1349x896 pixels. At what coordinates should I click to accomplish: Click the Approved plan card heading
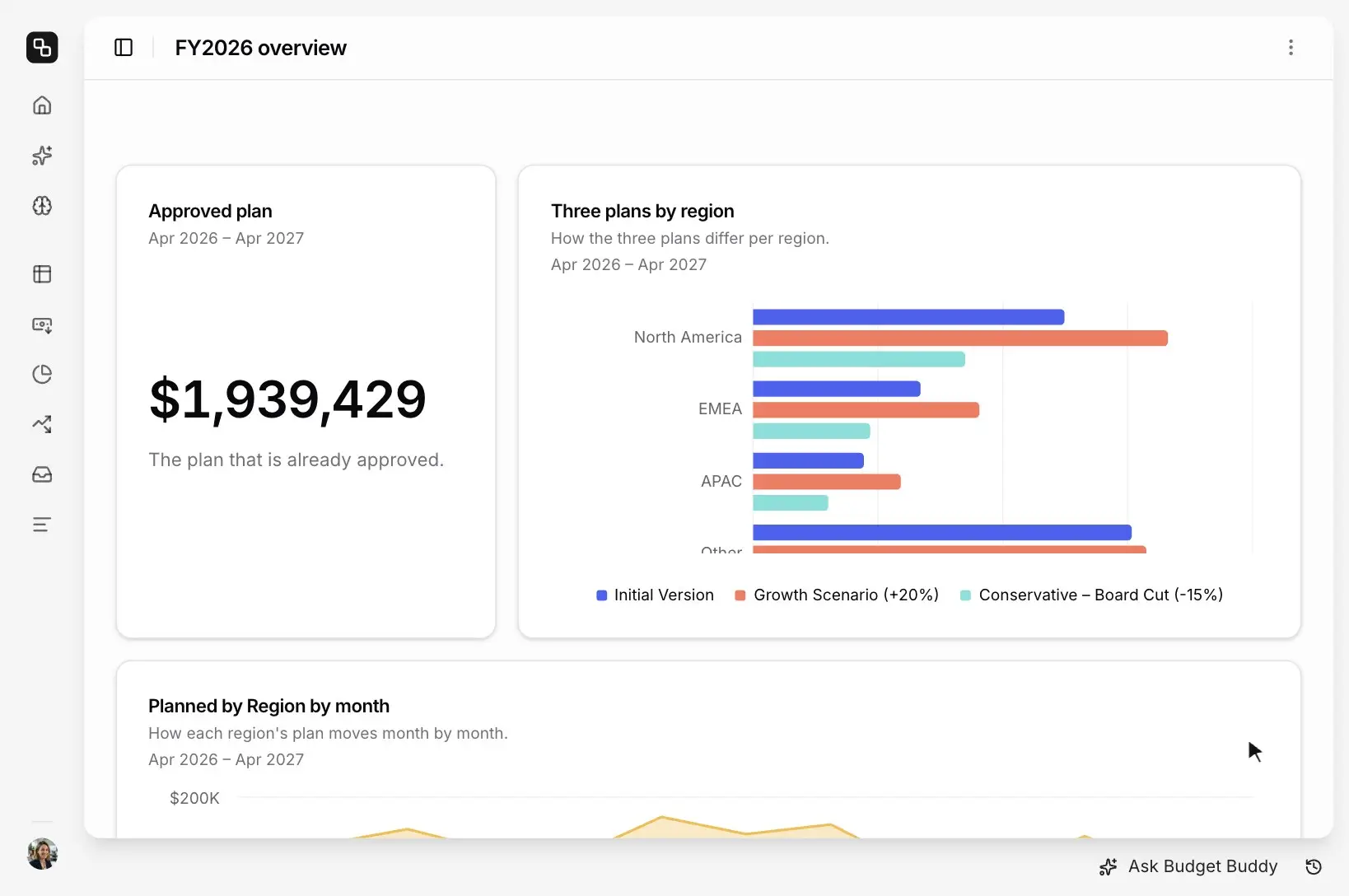210,211
